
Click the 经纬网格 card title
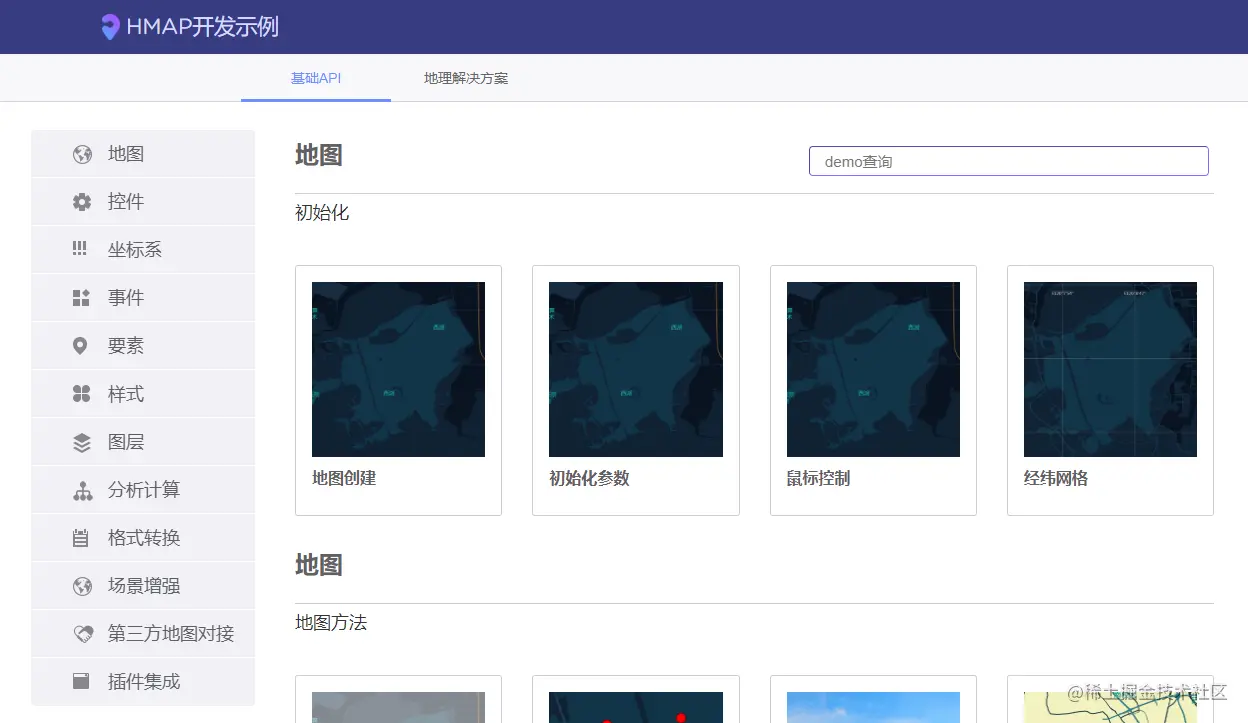1056,478
